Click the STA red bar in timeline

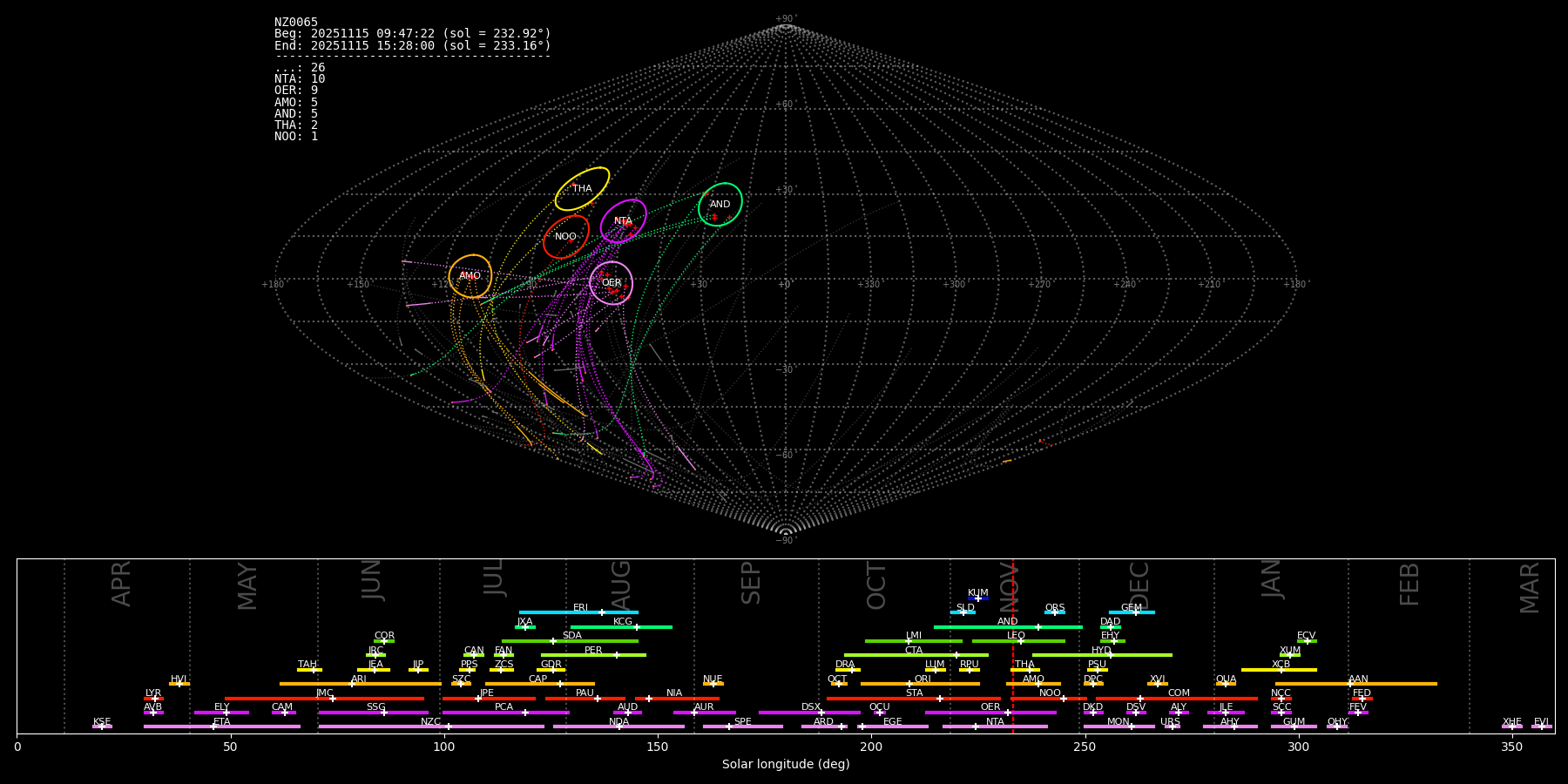pyautogui.click(x=913, y=699)
